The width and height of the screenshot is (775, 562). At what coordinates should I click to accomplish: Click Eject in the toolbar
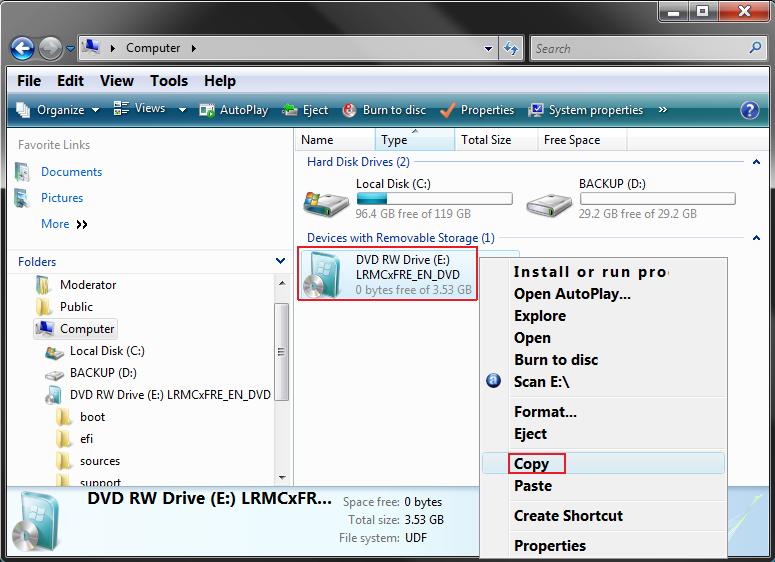point(305,110)
